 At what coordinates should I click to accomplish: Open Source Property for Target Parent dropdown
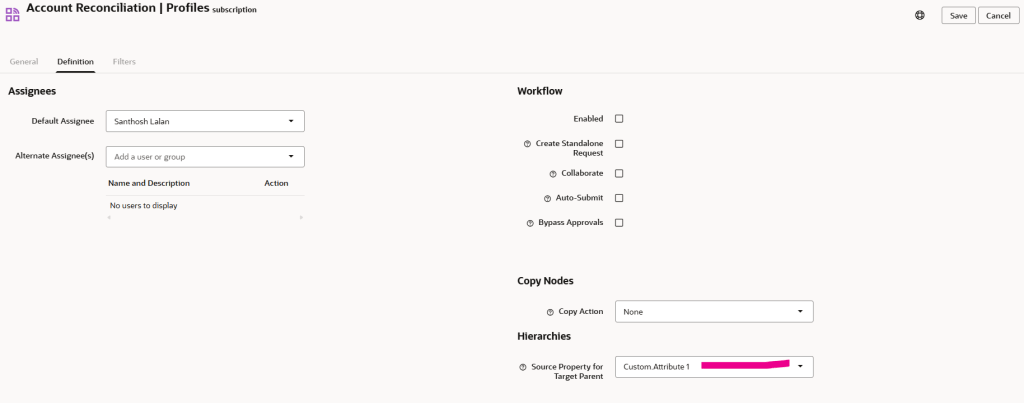pyautogui.click(x=800, y=367)
